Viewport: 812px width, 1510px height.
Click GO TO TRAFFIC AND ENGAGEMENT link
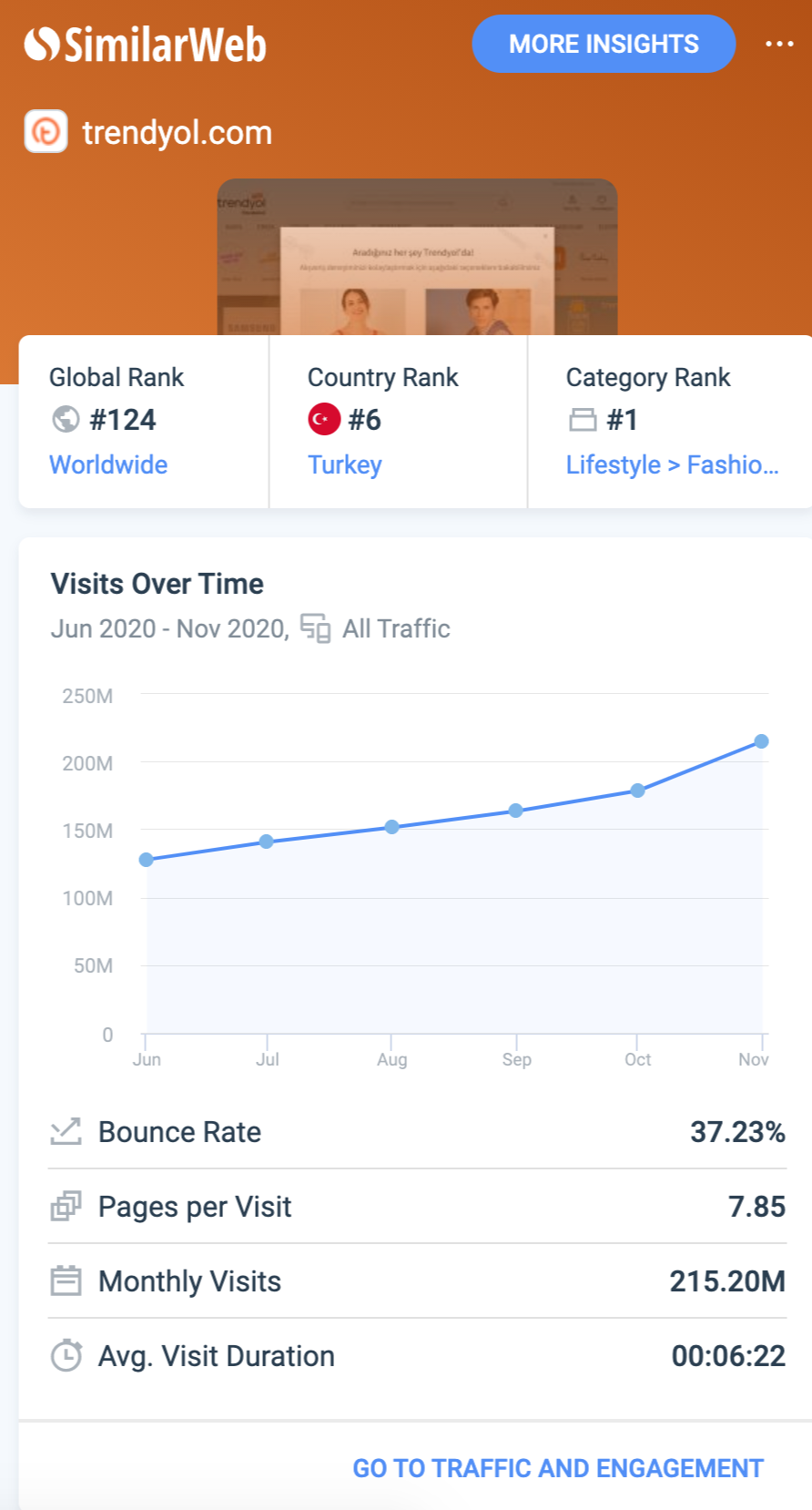558,1468
